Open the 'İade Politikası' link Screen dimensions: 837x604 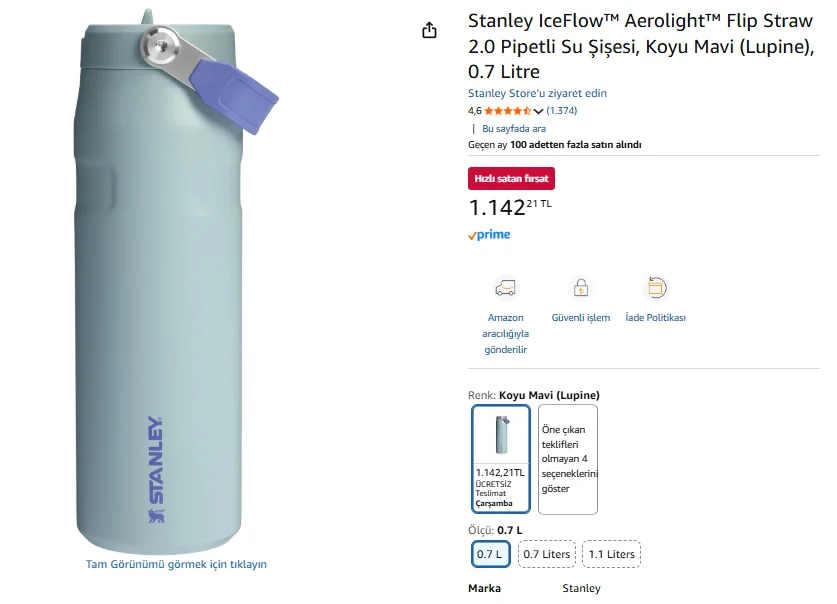pos(656,318)
